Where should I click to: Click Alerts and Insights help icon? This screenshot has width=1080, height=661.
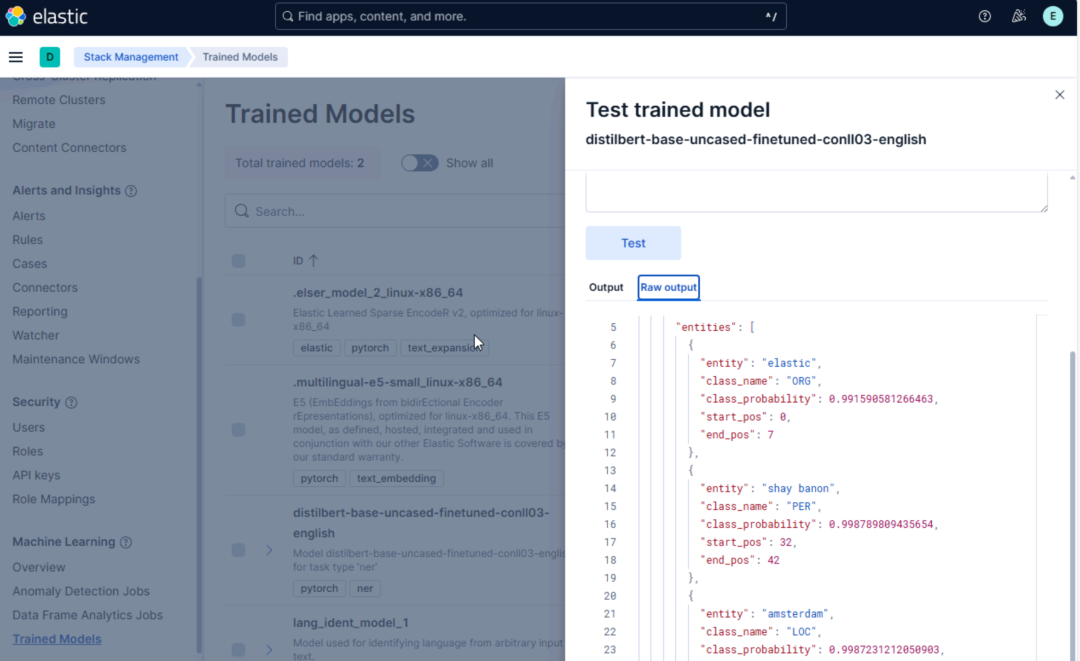coord(131,191)
